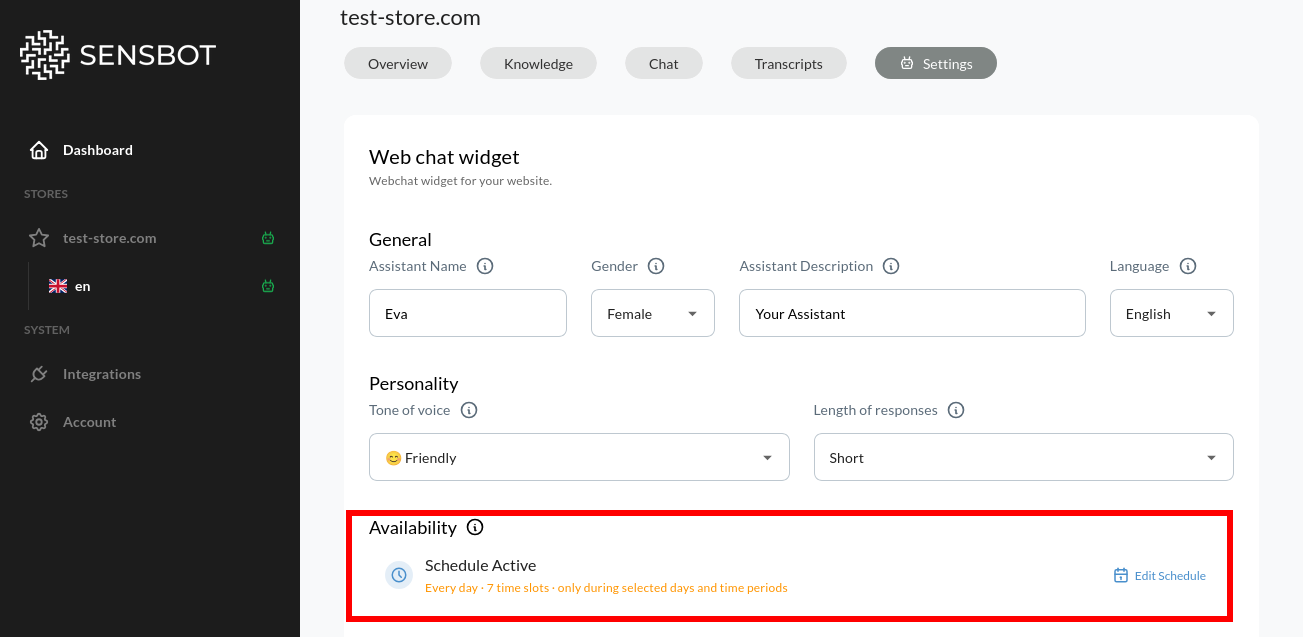Screen dimensions: 1303x637
Task: Click the info icon beside Tone of voice
Action: 469,410
